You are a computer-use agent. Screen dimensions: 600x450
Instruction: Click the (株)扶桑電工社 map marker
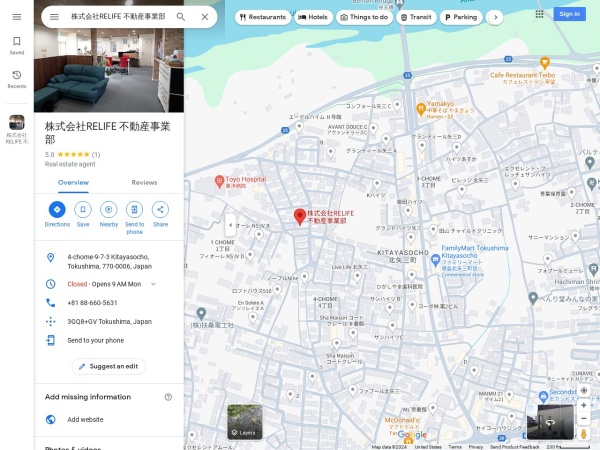click(201, 314)
